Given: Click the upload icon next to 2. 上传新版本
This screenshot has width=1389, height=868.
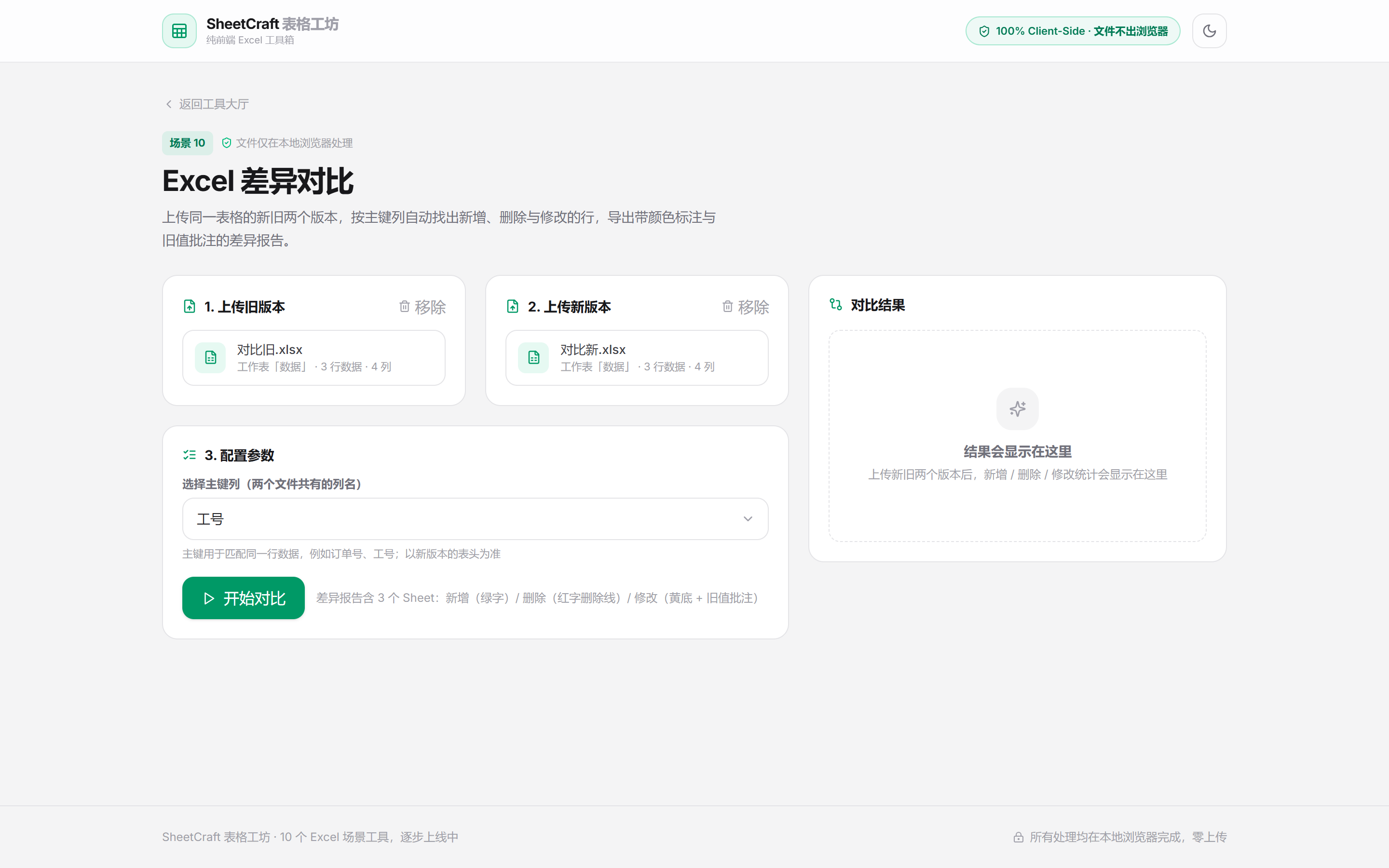Looking at the screenshot, I should pos(513,307).
